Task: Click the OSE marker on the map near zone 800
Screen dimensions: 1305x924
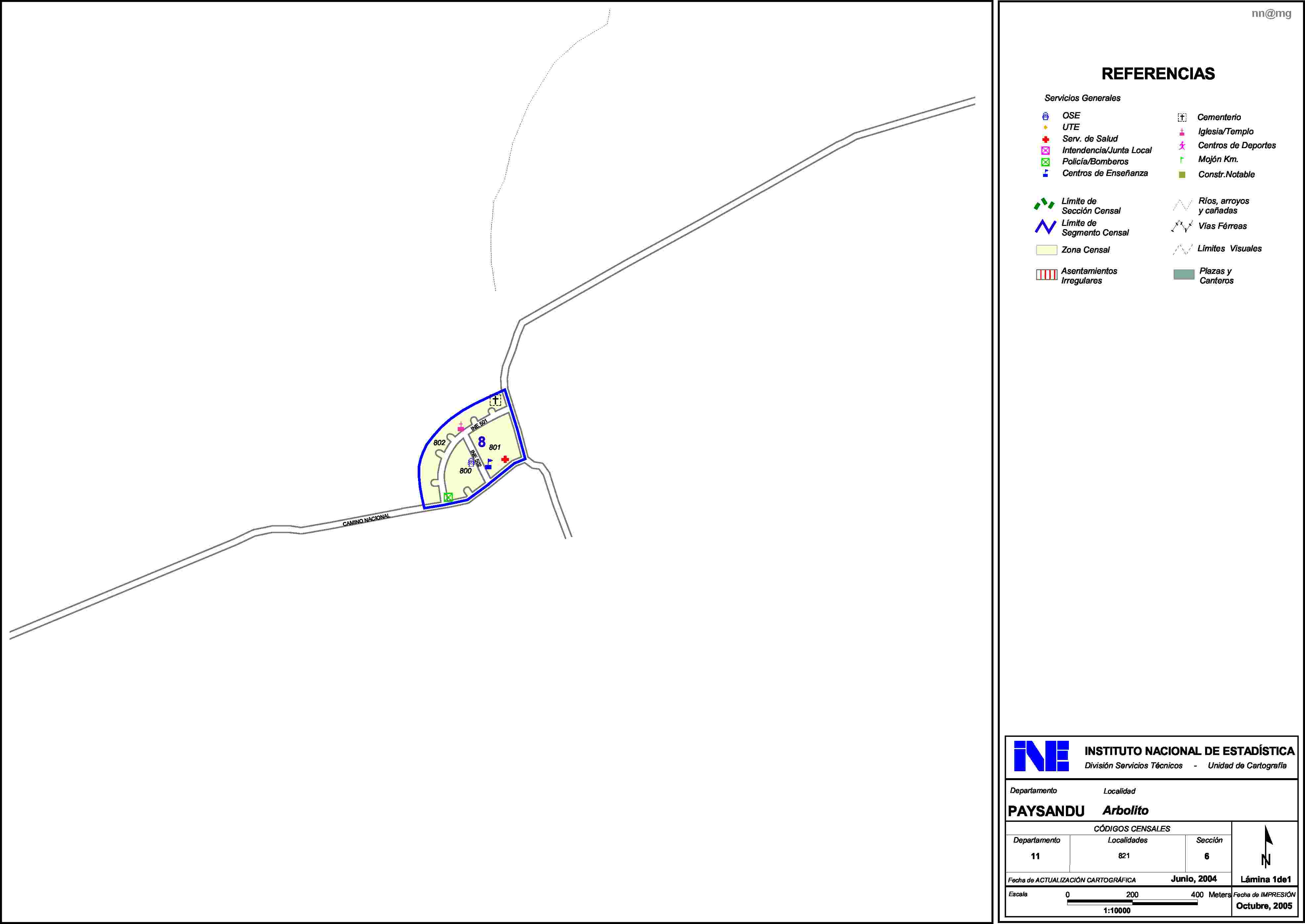Action: 471,463
